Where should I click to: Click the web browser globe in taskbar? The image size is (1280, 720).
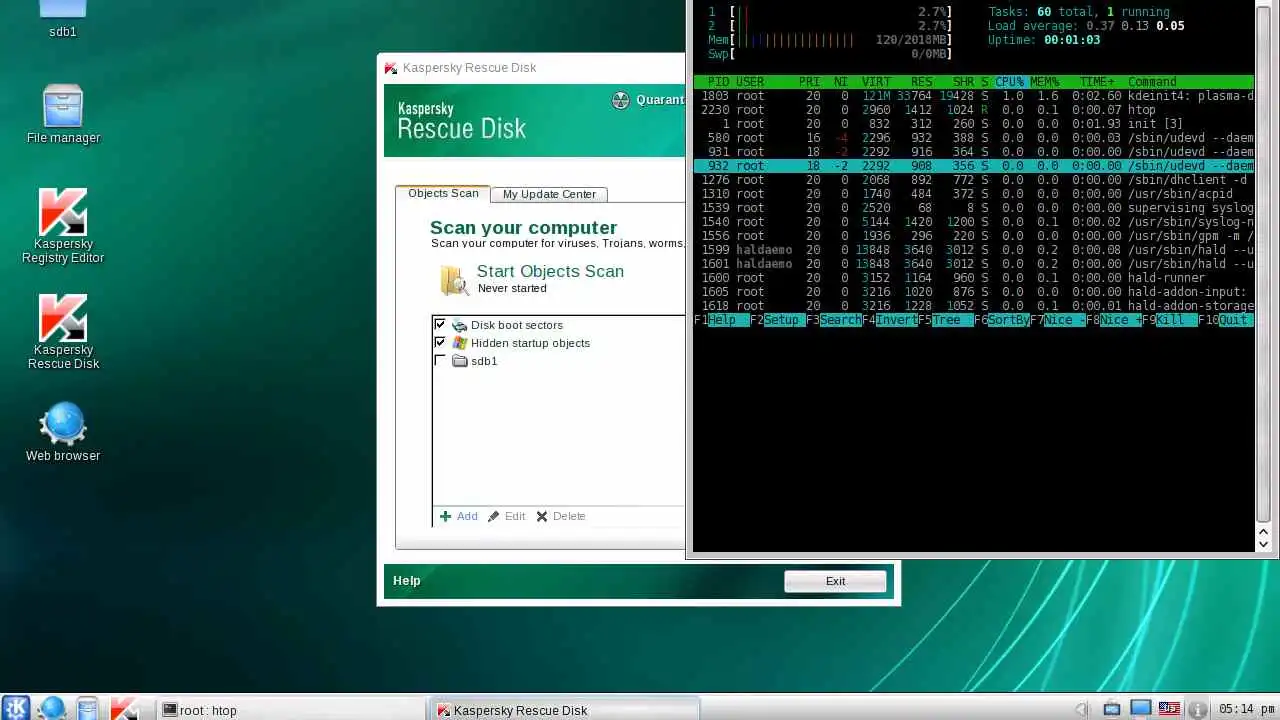(52, 709)
